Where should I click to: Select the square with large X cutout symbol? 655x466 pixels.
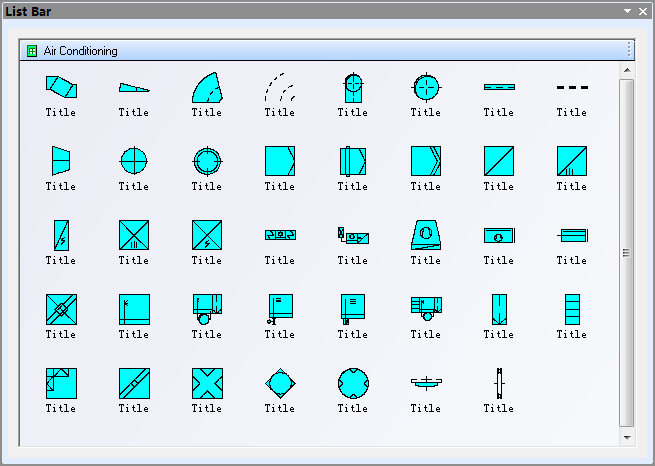[206, 383]
